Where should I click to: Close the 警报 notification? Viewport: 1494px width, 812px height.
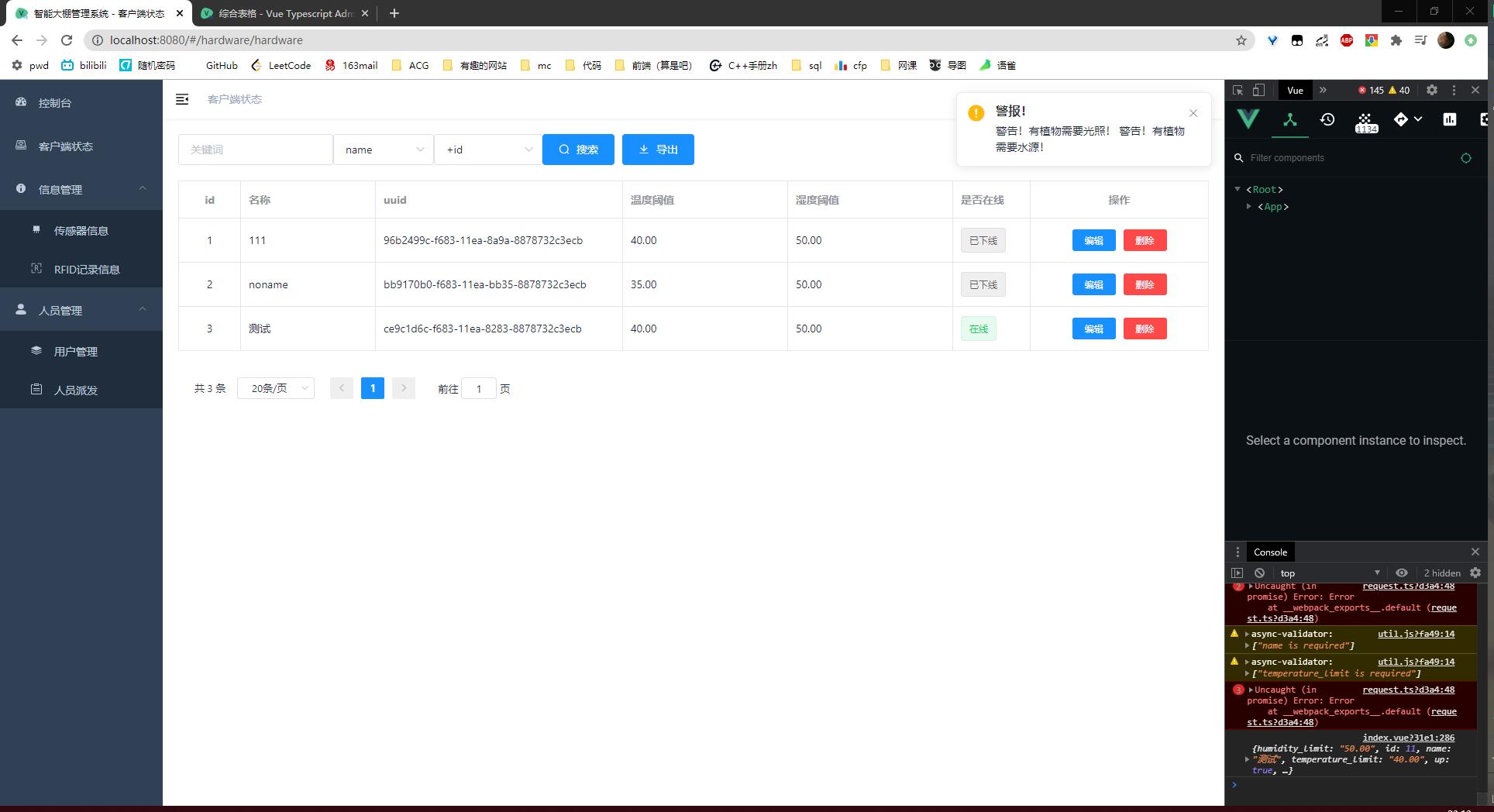1193,113
